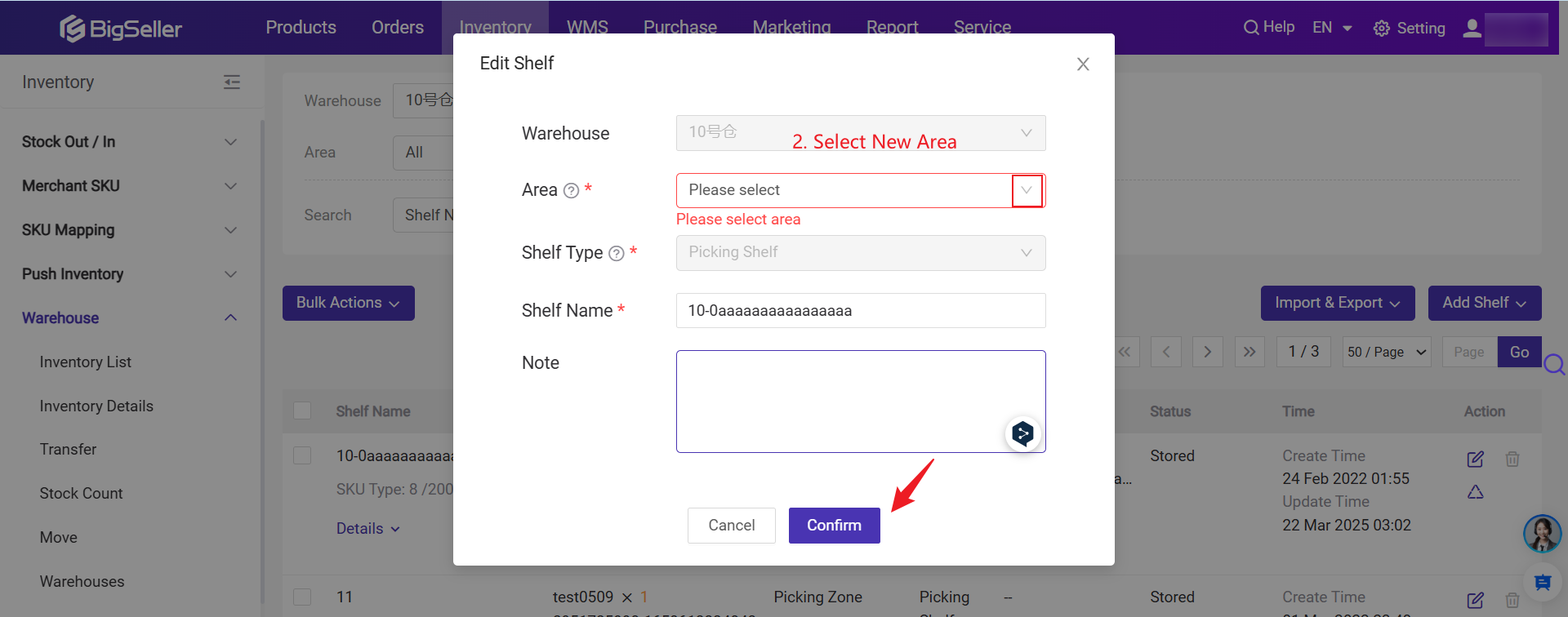Open the Service top menu
This screenshot has height=617, width=1568.
point(982,28)
